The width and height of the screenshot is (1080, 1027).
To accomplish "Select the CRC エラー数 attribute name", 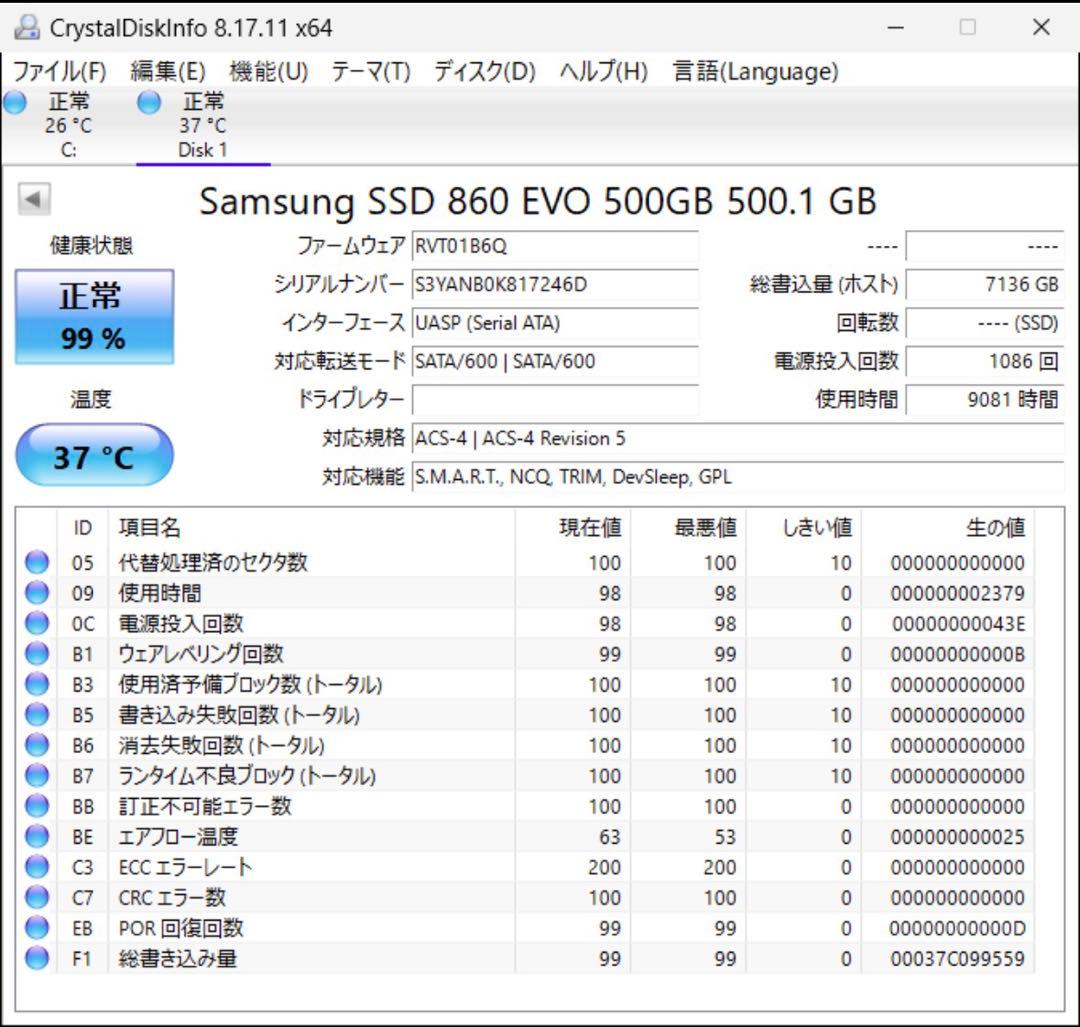I will (x=172, y=898).
